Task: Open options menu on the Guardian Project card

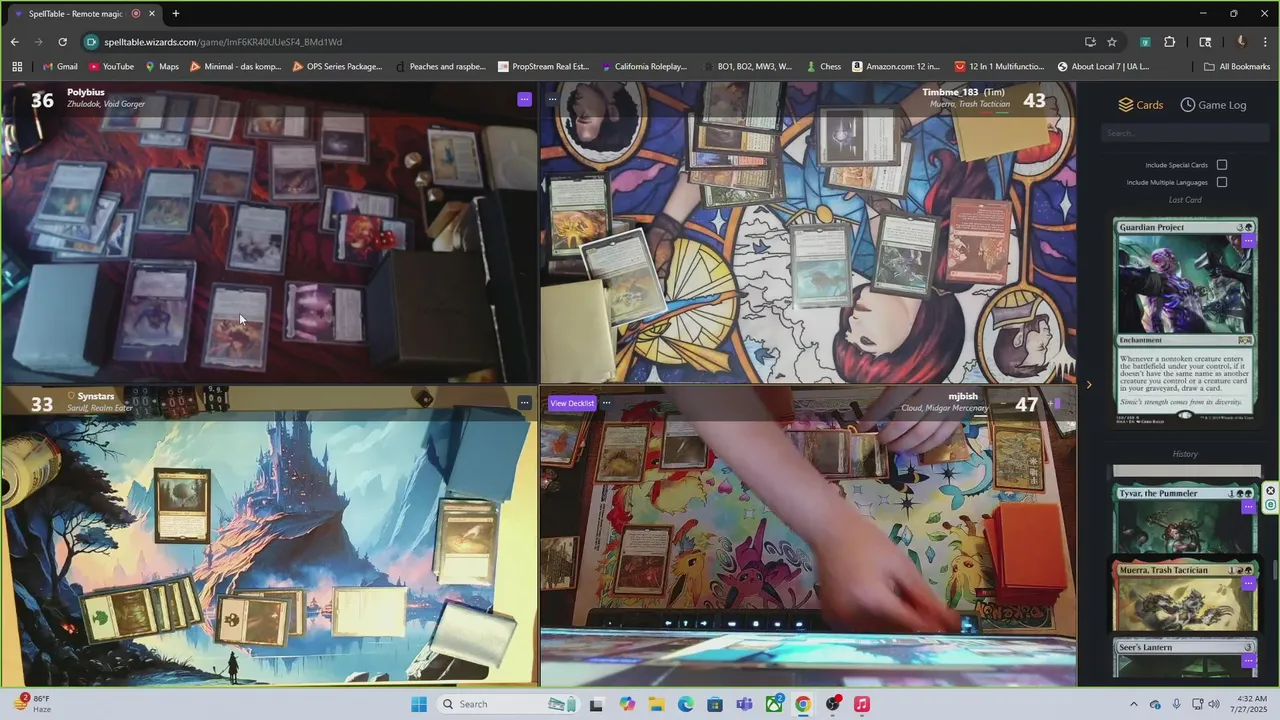Action: point(1248,241)
